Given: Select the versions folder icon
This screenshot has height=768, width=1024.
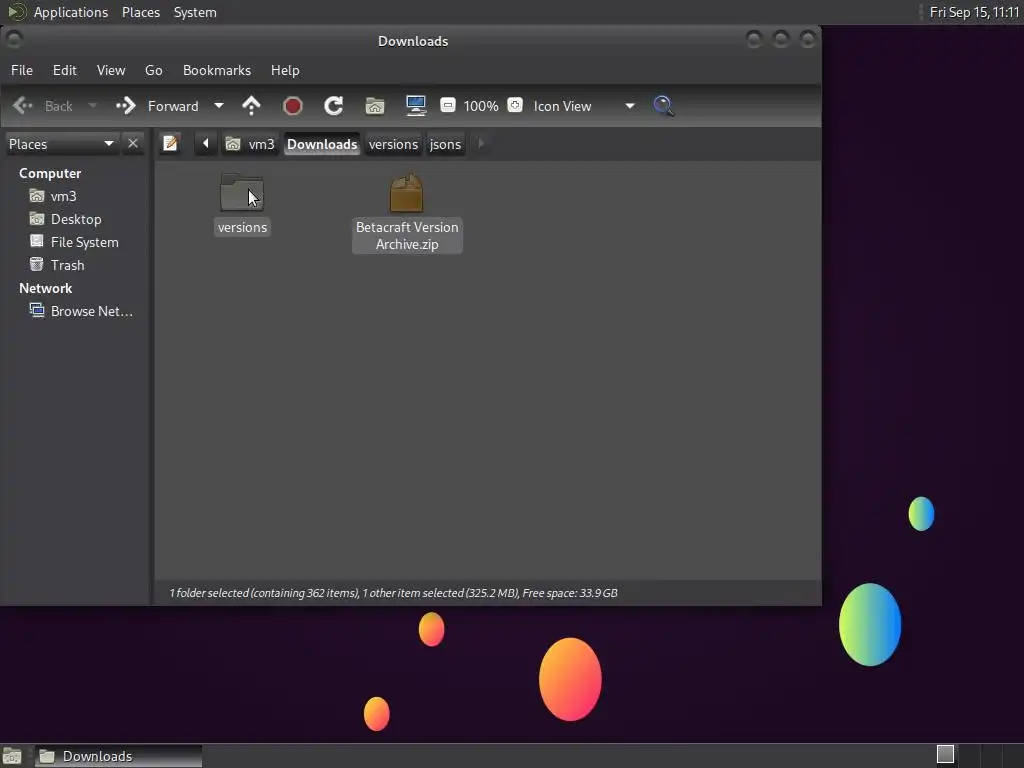Looking at the screenshot, I should (242, 193).
